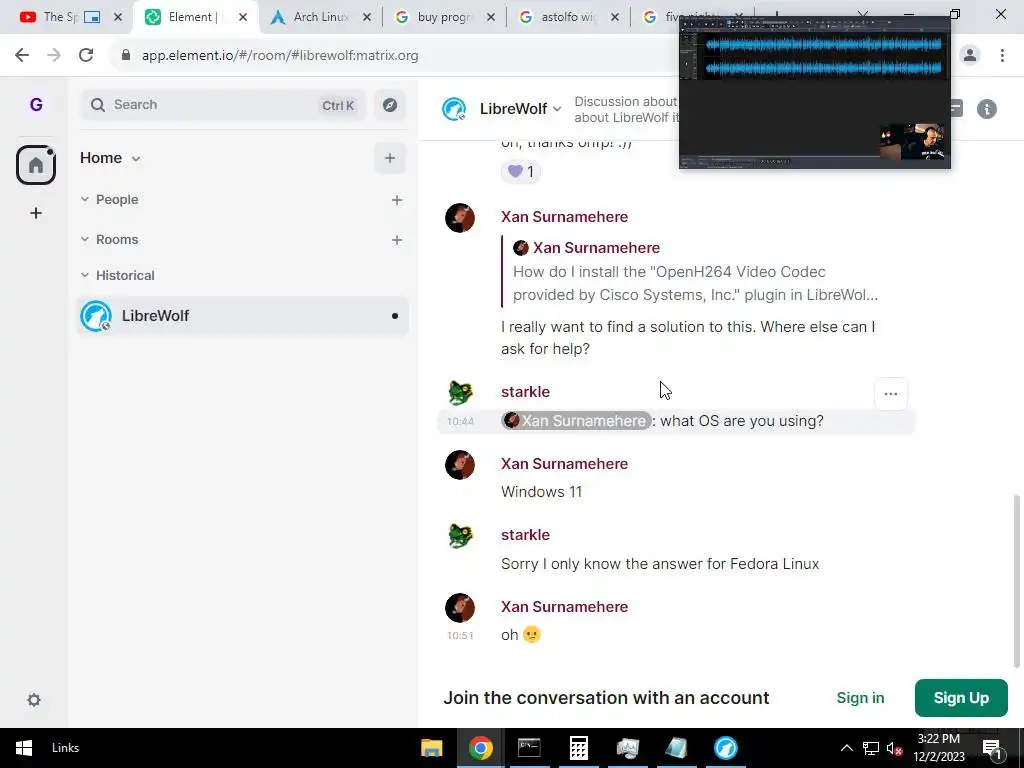1024x768 pixels.
Task: Click Xan's avatar beside the 'oh' message
Action: pos(460,607)
